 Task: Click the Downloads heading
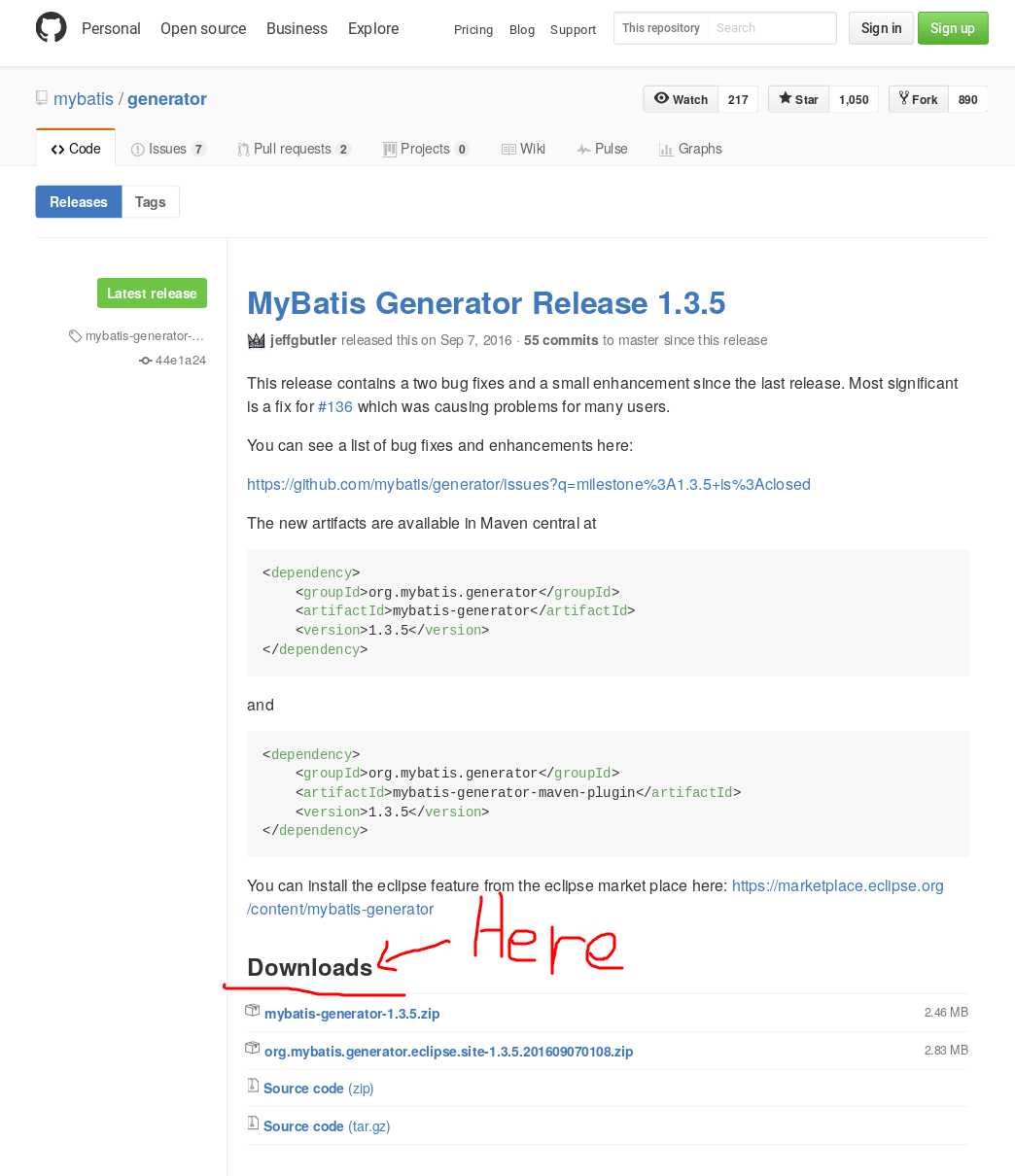point(310,968)
